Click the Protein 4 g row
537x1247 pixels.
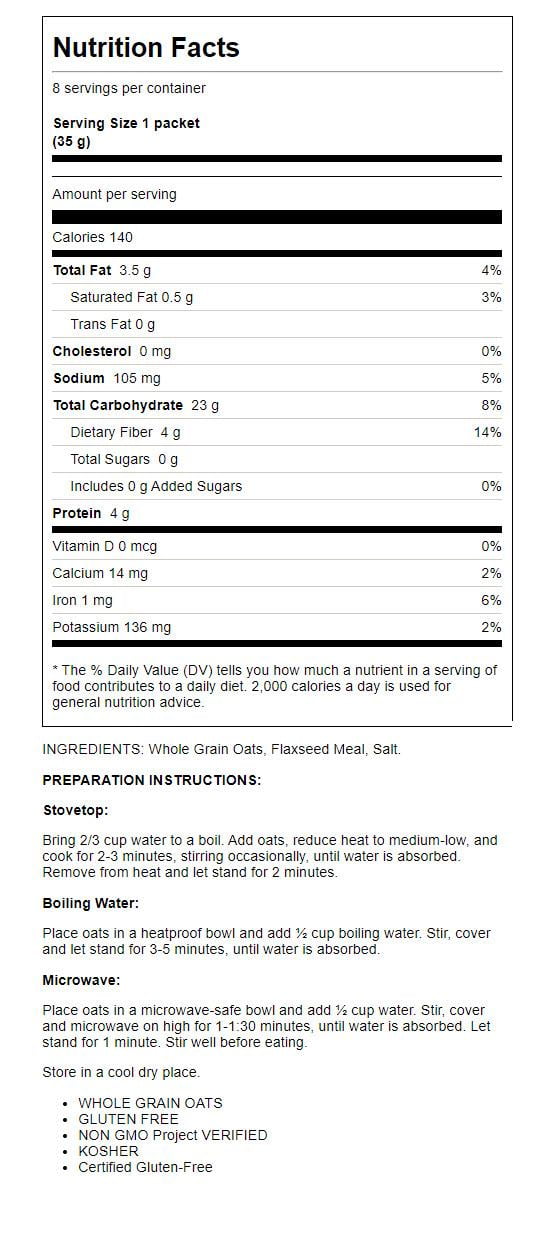point(277,513)
